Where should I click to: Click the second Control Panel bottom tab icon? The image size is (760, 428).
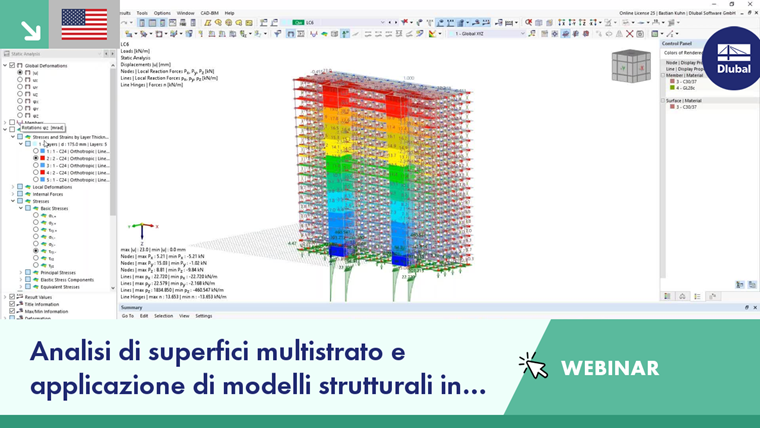[682, 296]
